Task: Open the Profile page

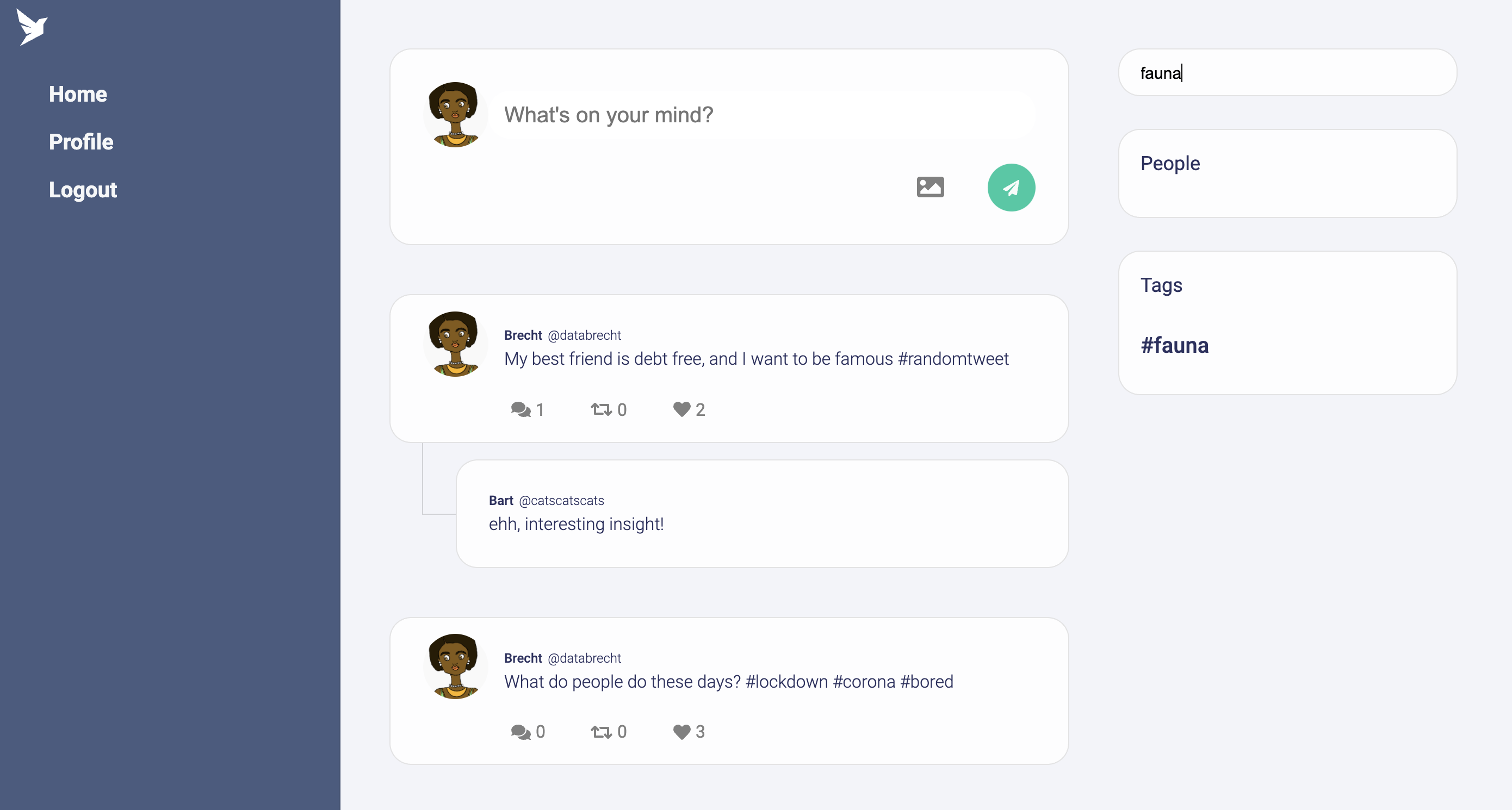Action: [81, 141]
